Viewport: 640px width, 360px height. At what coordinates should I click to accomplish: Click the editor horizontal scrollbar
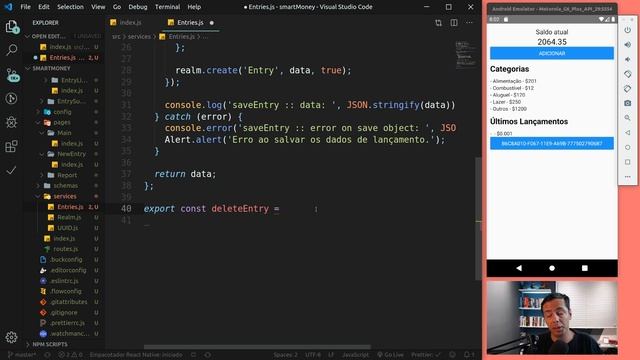click(x=257, y=347)
